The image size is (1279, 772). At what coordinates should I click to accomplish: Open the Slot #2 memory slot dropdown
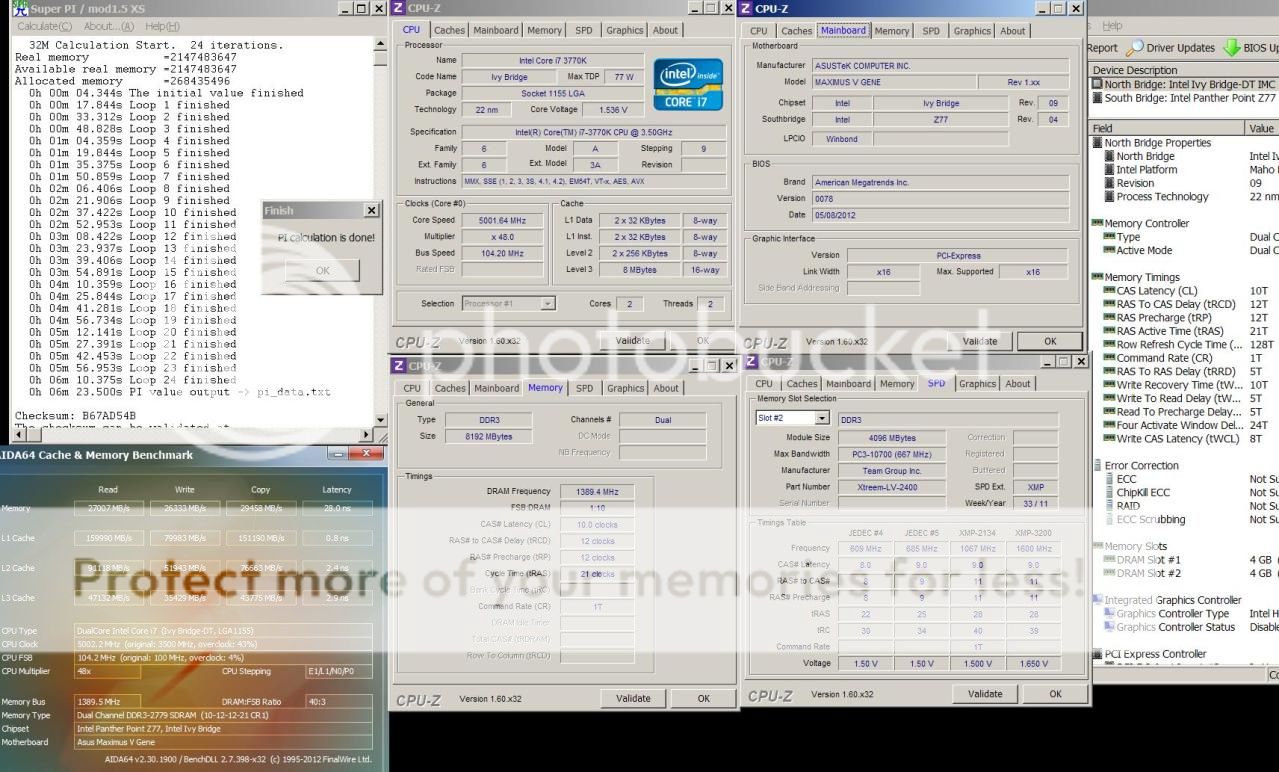(x=822, y=418)
